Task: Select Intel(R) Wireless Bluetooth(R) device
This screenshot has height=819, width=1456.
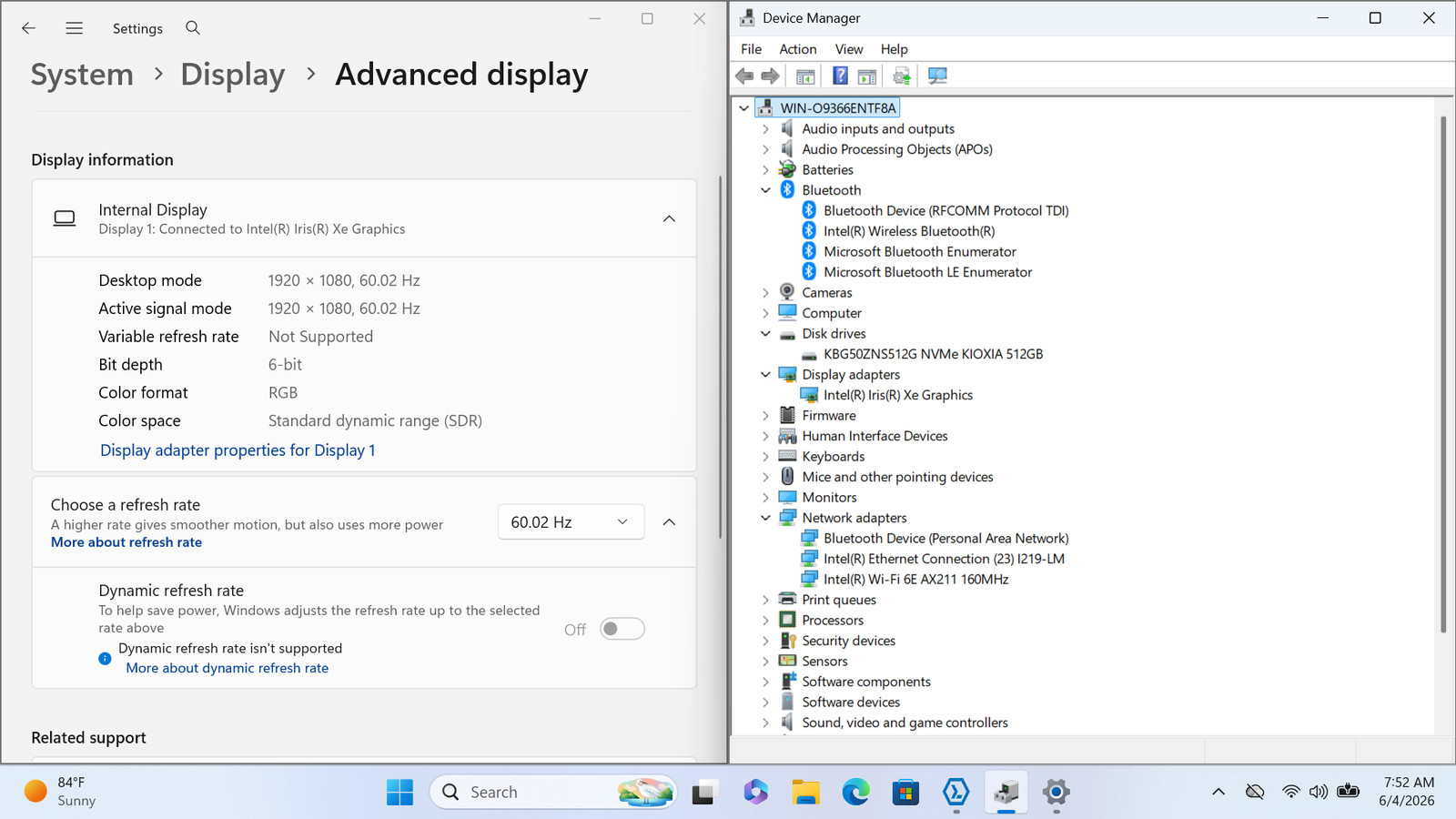Action: 909,231
